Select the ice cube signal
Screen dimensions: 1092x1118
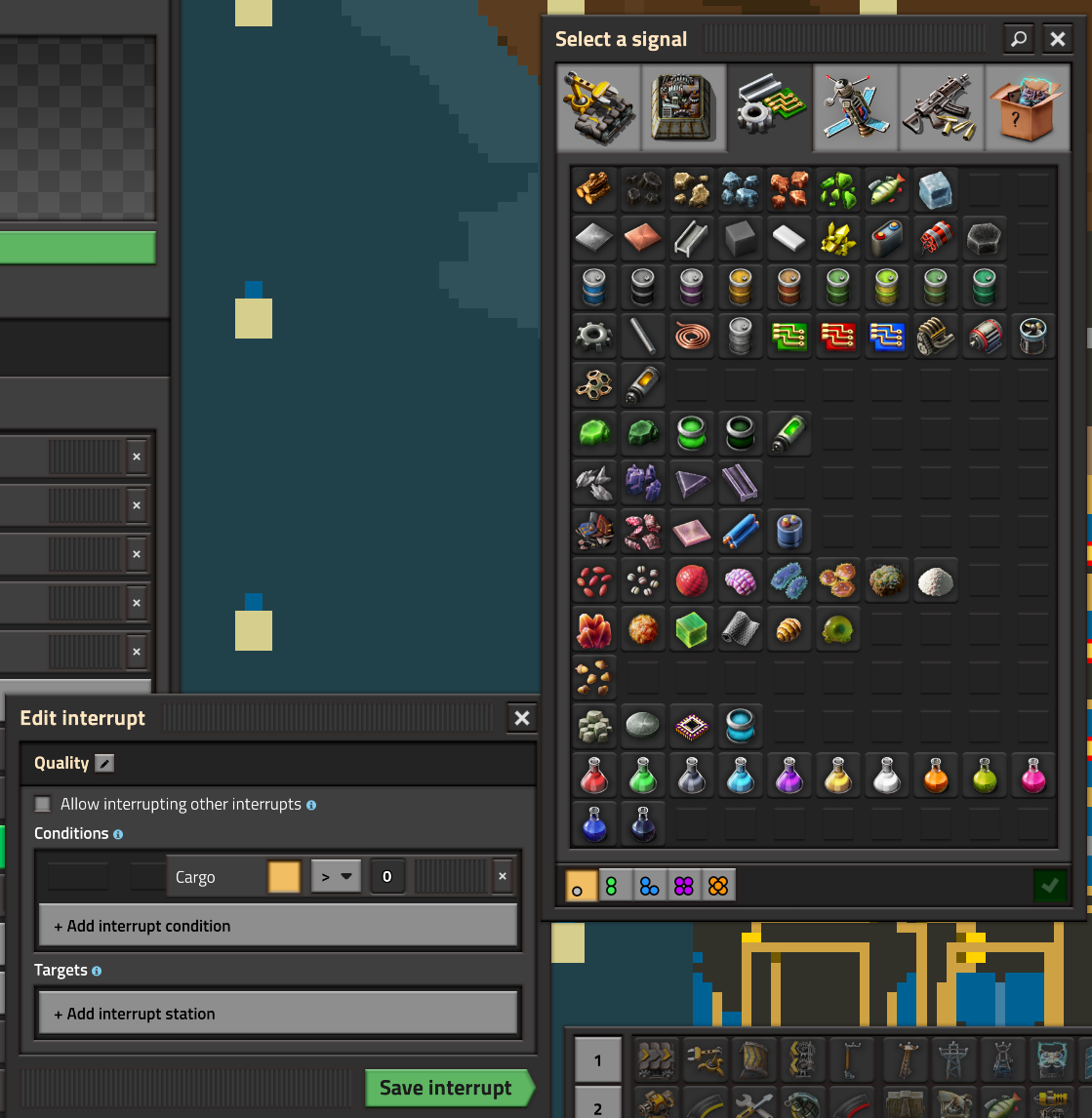pyautogui.click(x=935, y=189)
